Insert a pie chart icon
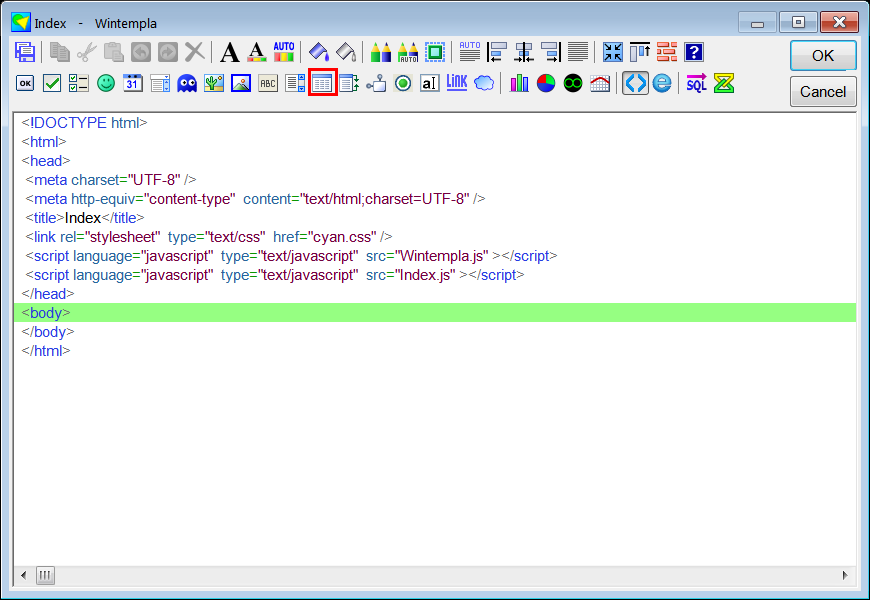 click(x=546, y=84)
